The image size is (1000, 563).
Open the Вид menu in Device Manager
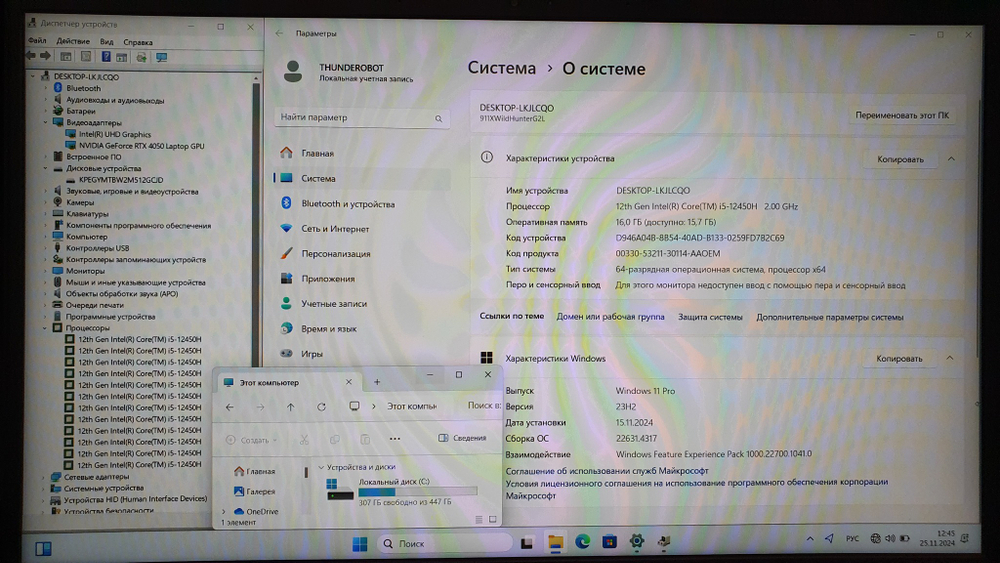coord(107,41)
